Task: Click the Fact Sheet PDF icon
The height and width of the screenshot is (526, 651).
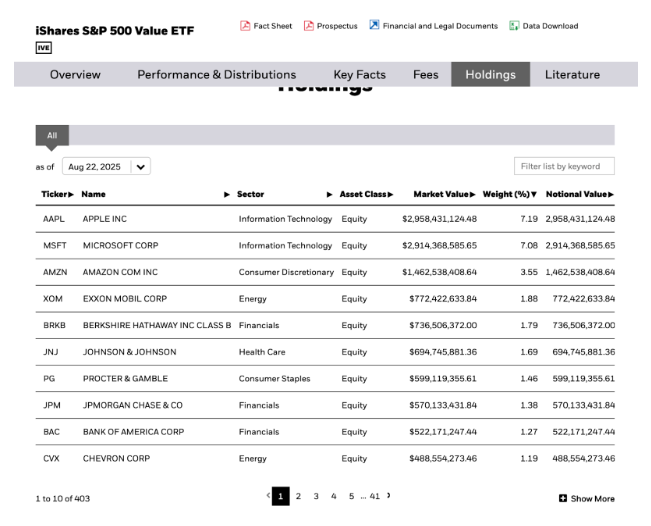Action: point(245,26)
